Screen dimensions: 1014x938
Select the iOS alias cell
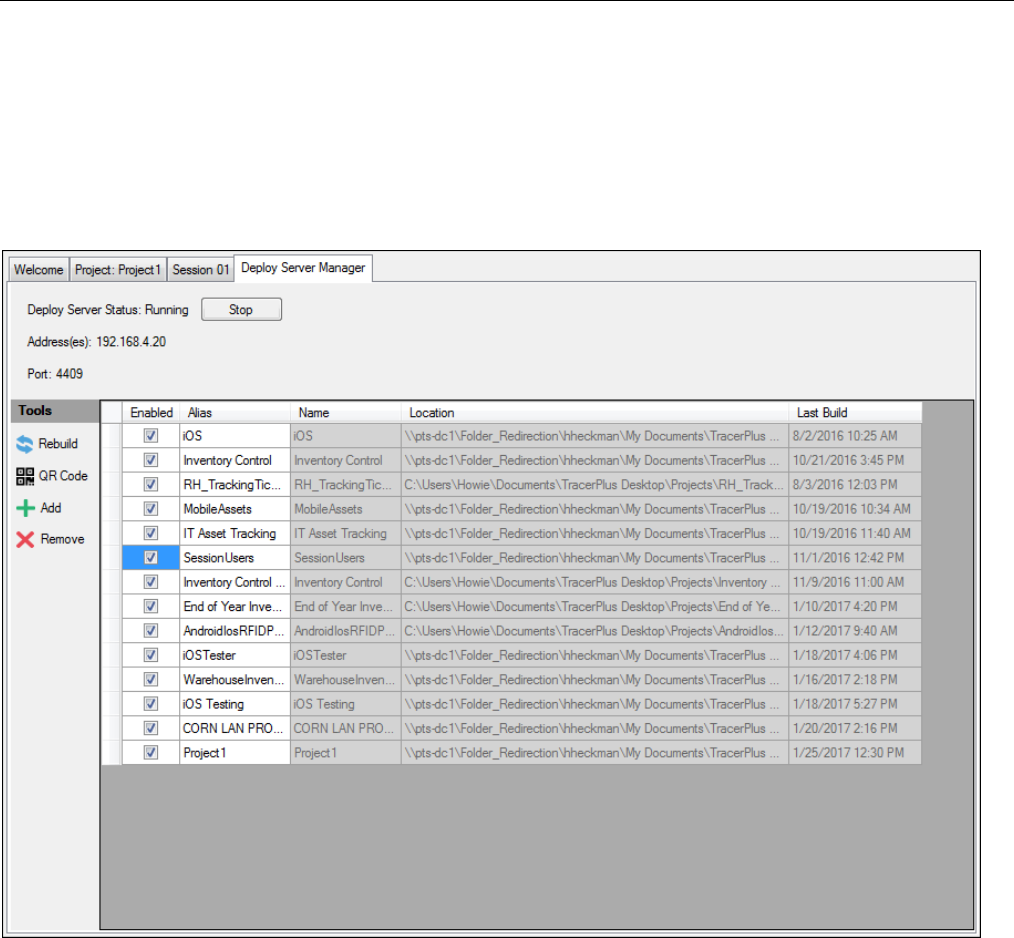click(235, 436)
